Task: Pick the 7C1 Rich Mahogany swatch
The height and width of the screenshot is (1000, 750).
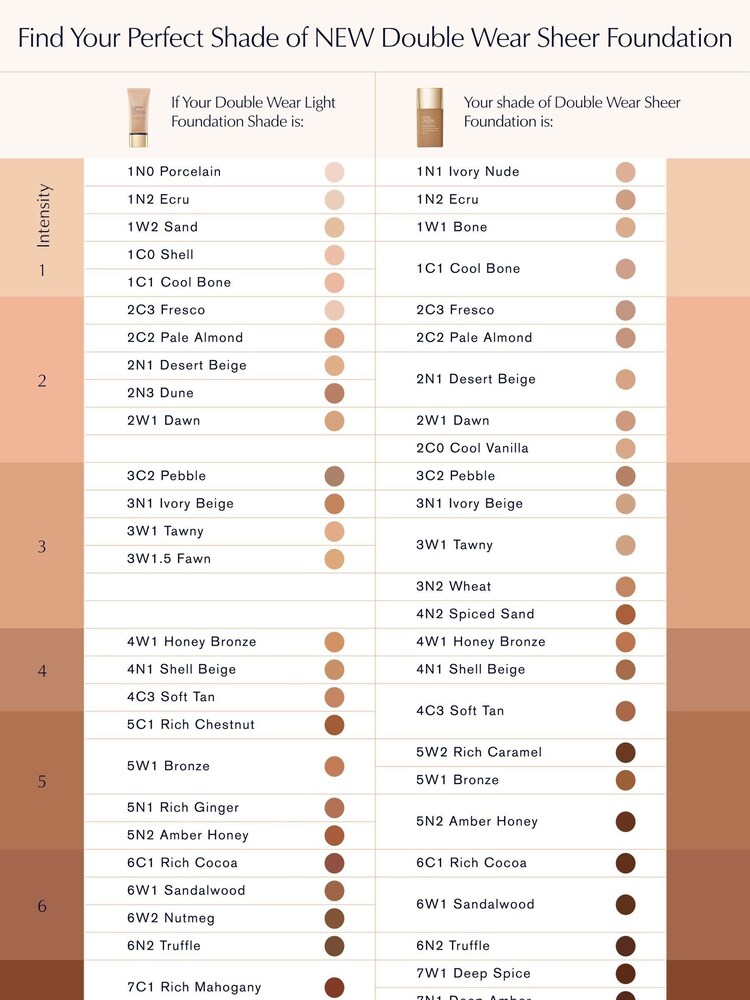Action: [x=334, y=988]
